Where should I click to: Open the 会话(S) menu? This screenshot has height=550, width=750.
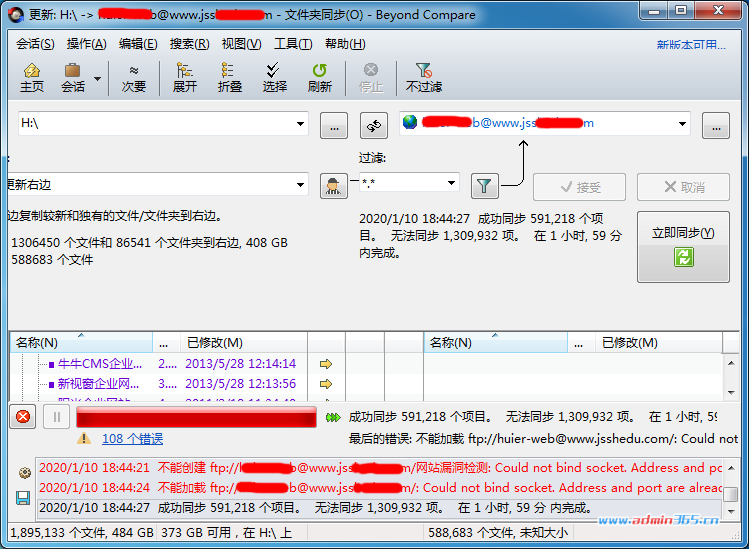tap(35, 44)
